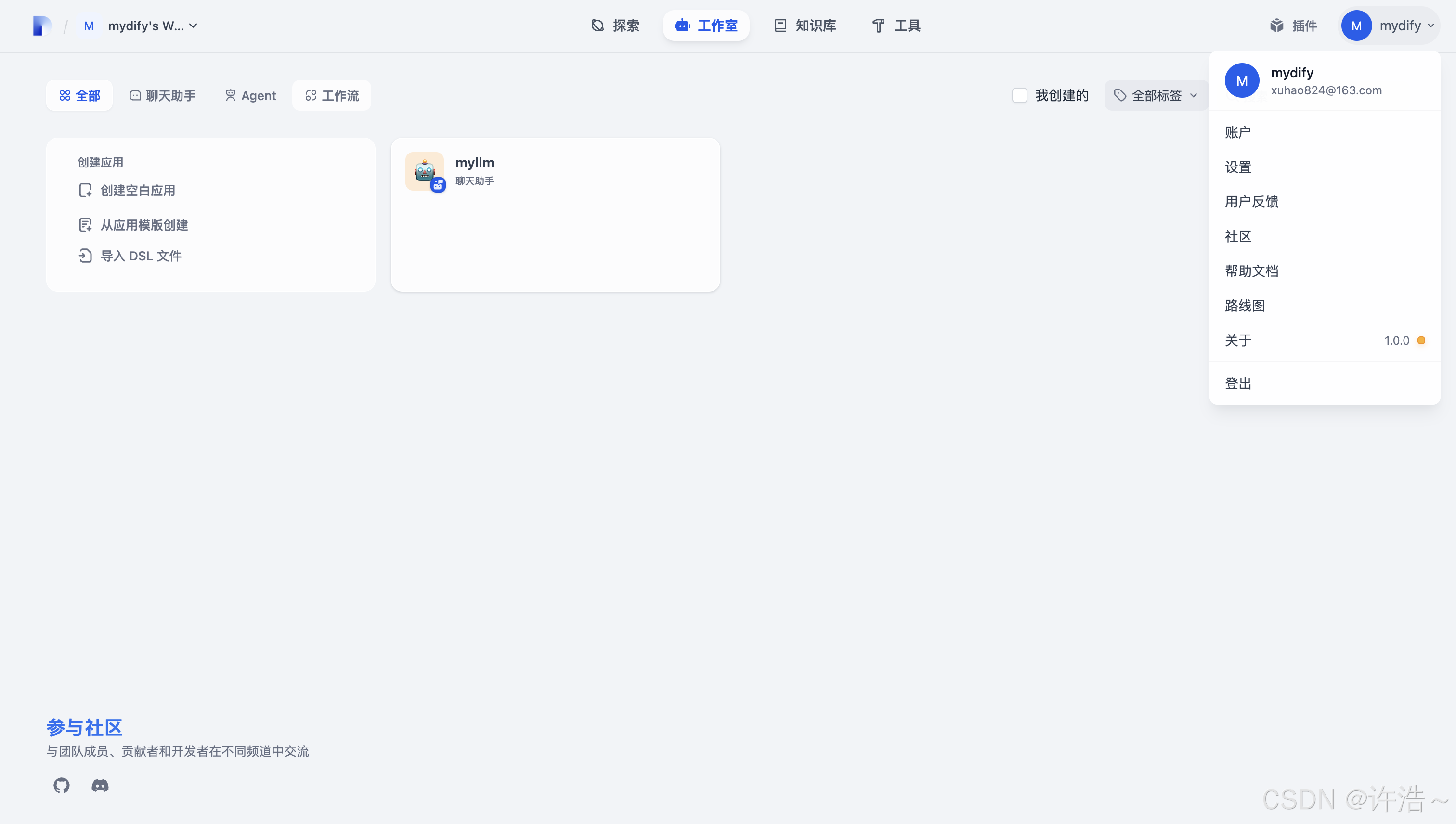The height and width of the screenshot is (824, 1456).
Task: Toggle the 我创建的 checkbox
Action: 1020,96
